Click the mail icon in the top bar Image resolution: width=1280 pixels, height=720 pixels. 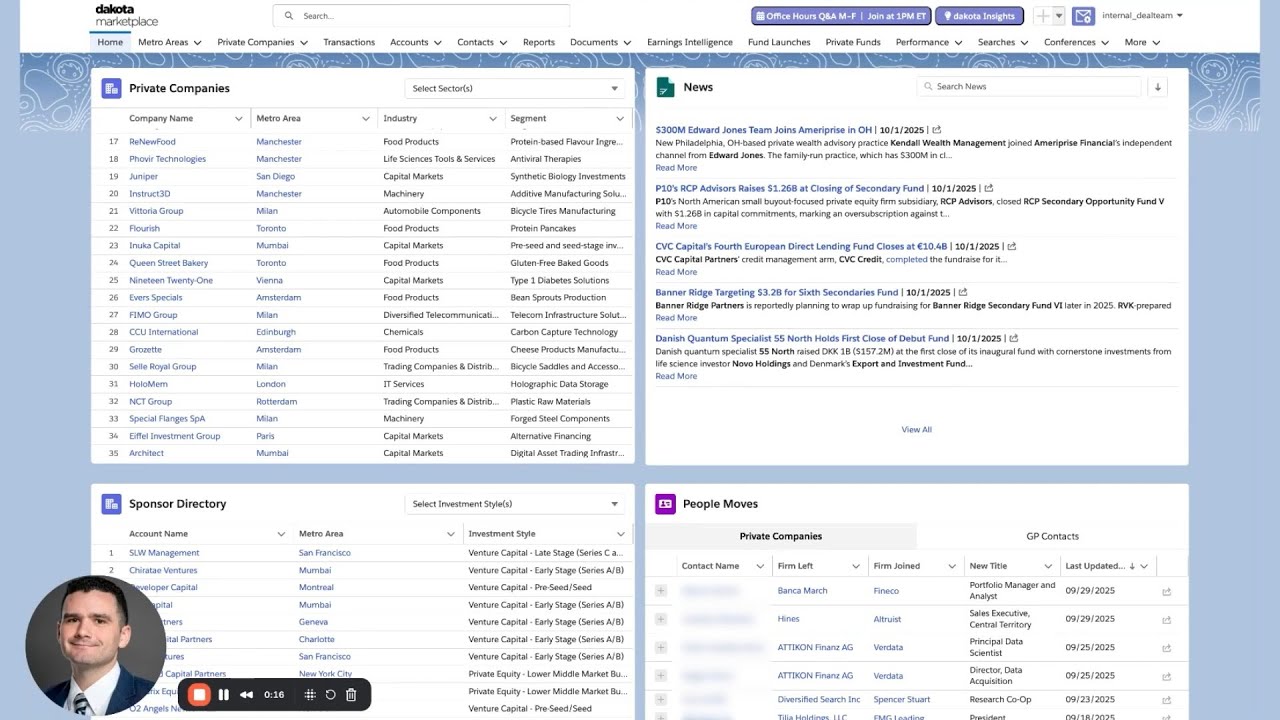[1083, 16]
